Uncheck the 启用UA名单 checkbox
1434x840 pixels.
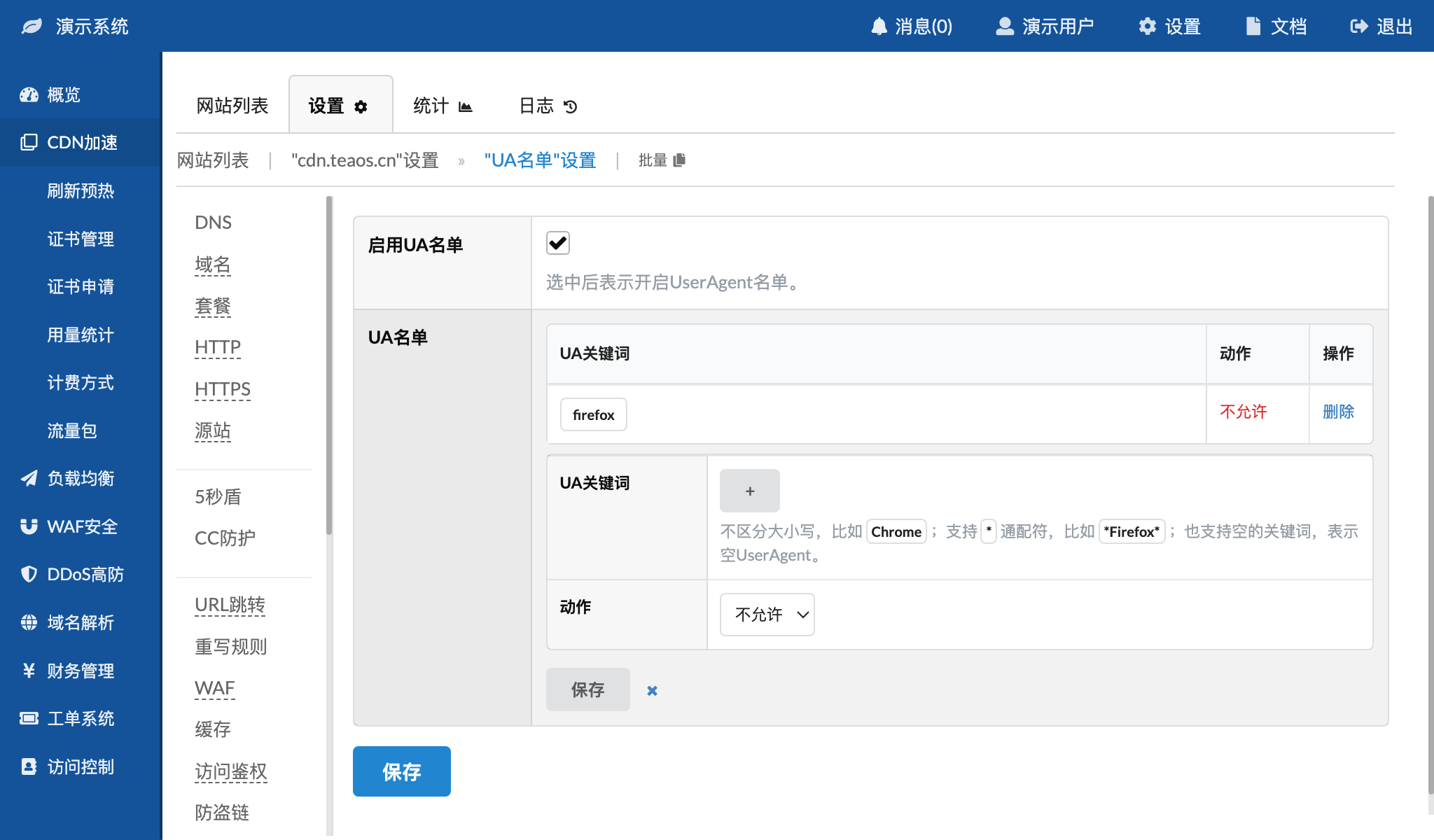click(x=558, y=243)
